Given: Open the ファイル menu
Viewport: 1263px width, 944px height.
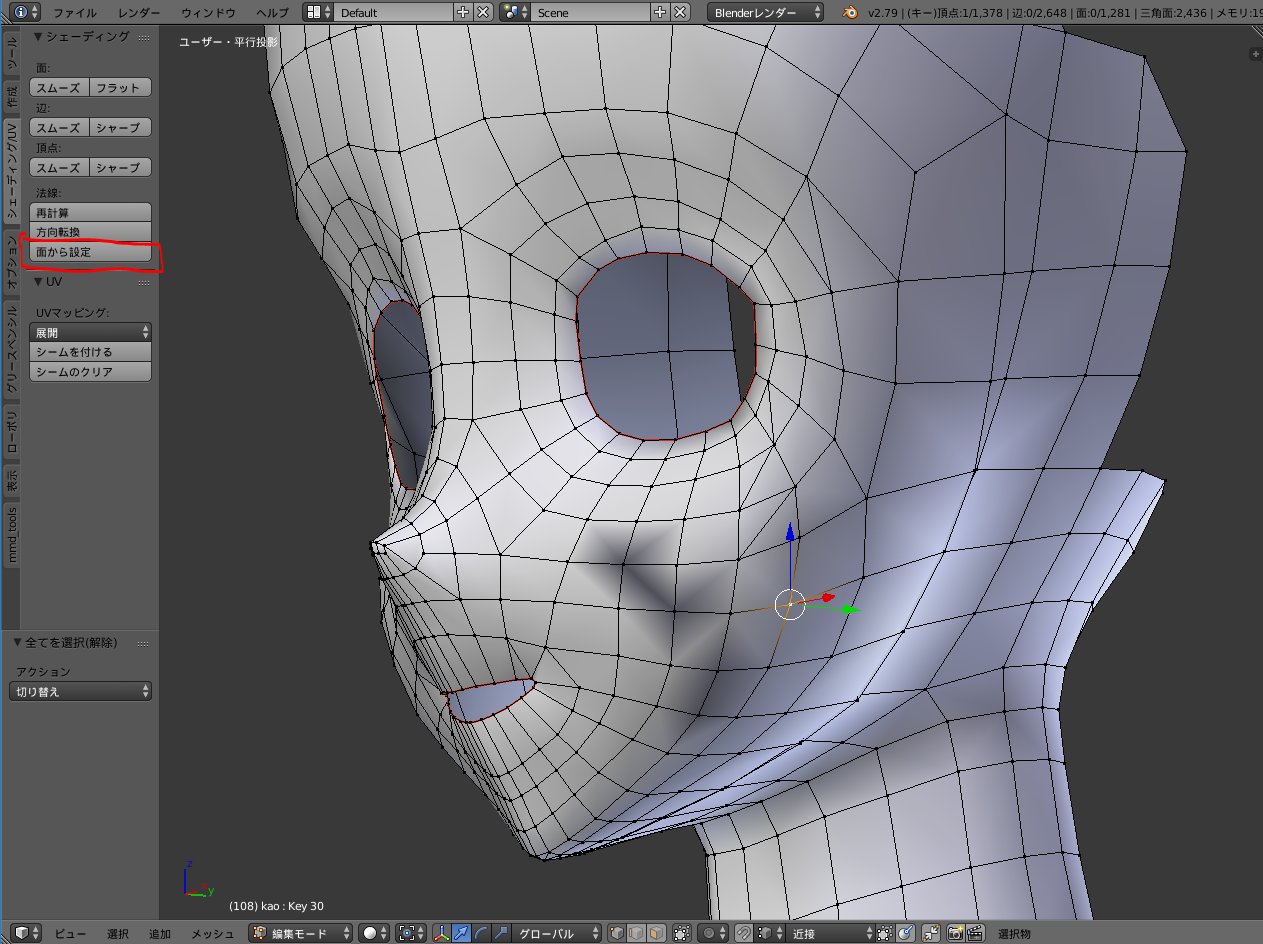Looking at the screenshot, I should tap(75, 12).
